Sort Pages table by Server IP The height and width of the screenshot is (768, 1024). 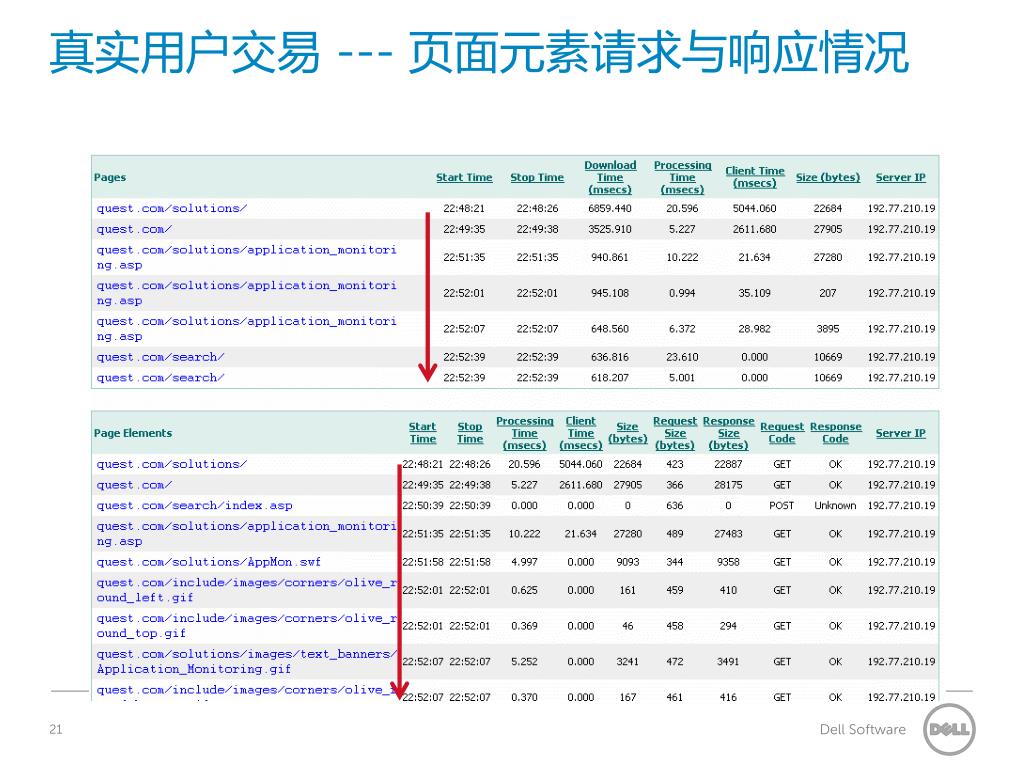pyautogui.click(x=901, y=177)
